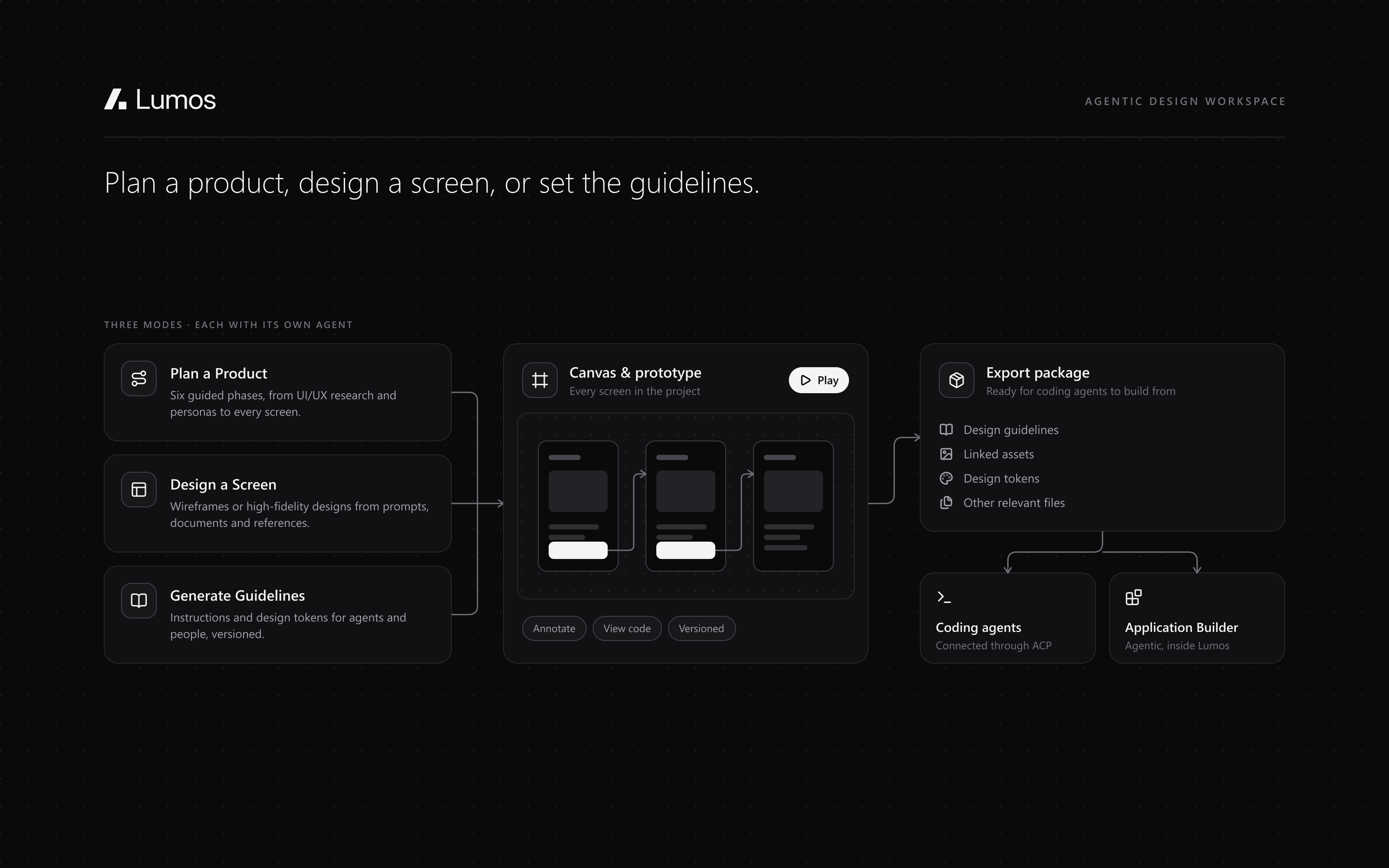Screen dimensions: 1389x868
Task: Click the Every screen in the project subtitle
Action: 635,391
